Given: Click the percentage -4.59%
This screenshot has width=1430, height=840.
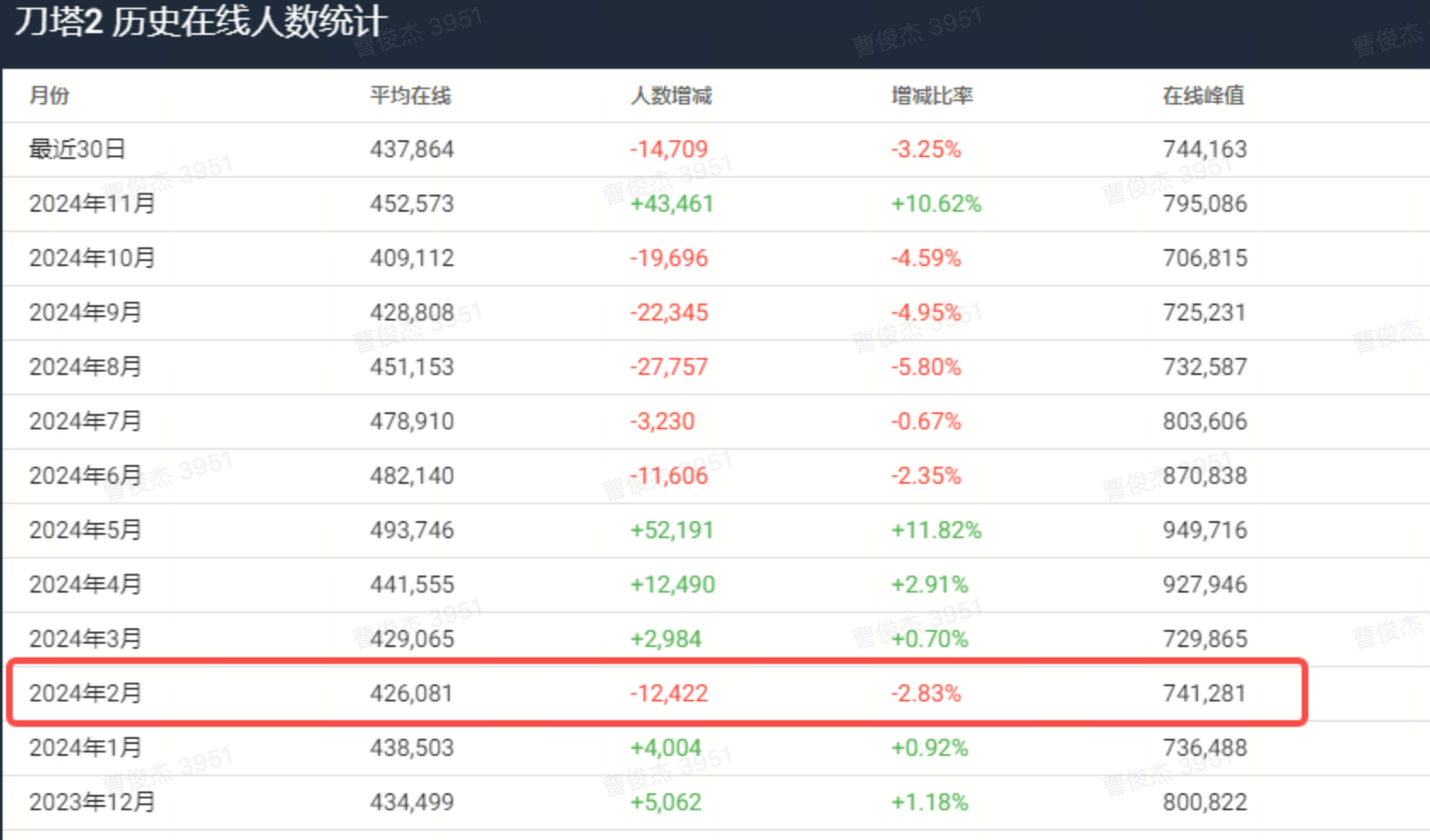Looking at the screenshot, I should (x=926, y=258).
